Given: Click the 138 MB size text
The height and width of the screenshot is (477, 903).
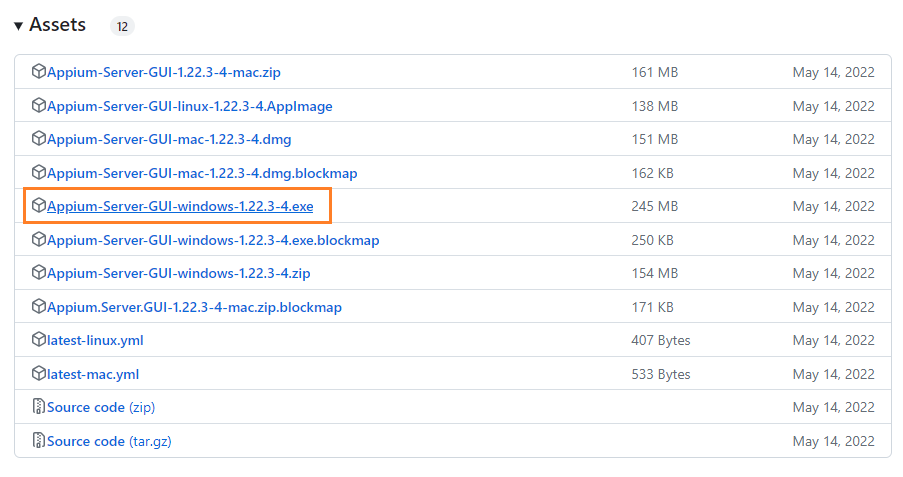Looking at the screenshot, I should [x=655, y=107].
